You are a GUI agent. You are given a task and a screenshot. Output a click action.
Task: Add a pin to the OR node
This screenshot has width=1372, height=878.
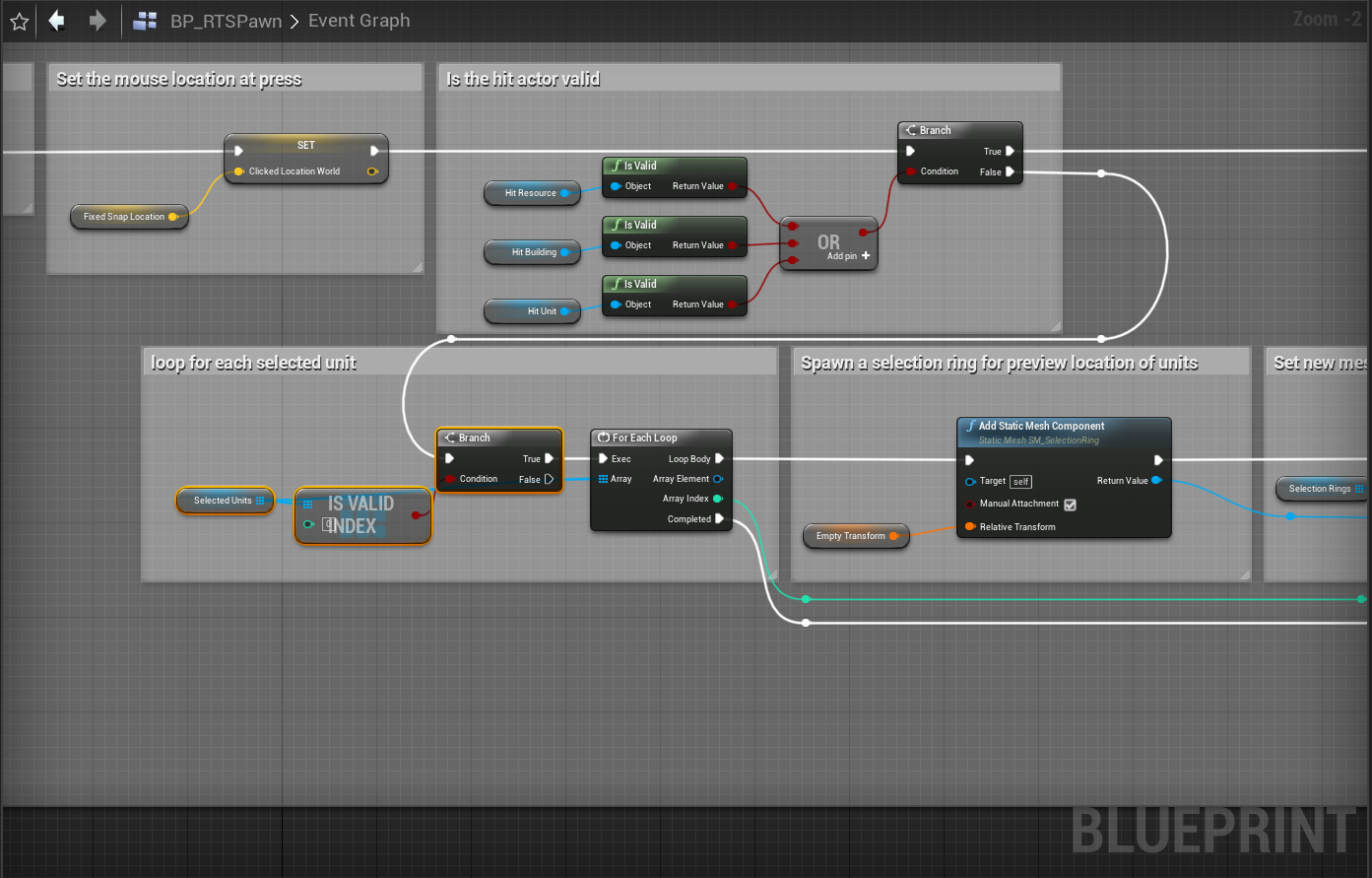tap(866, 256)
